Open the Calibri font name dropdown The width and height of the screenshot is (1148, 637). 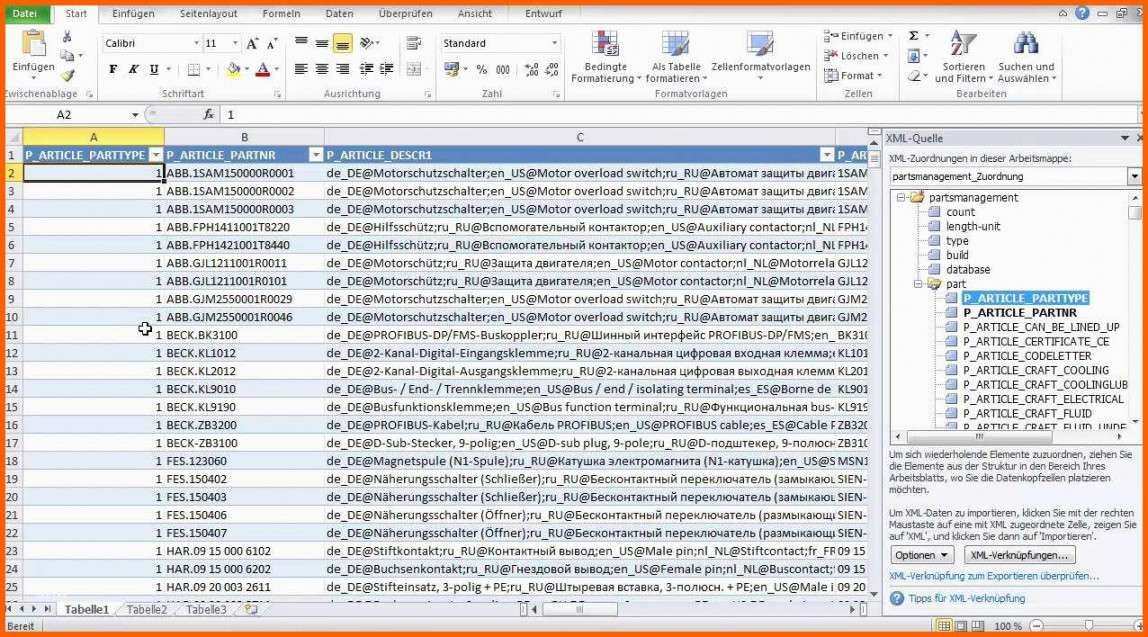pos(196,44)
